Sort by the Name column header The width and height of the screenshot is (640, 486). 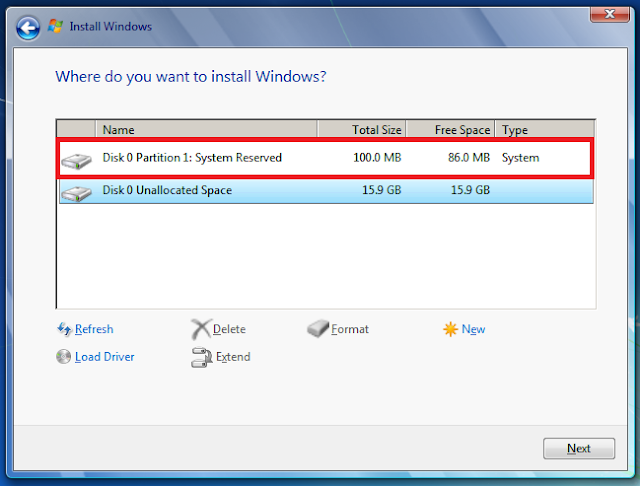coord(207,129)
